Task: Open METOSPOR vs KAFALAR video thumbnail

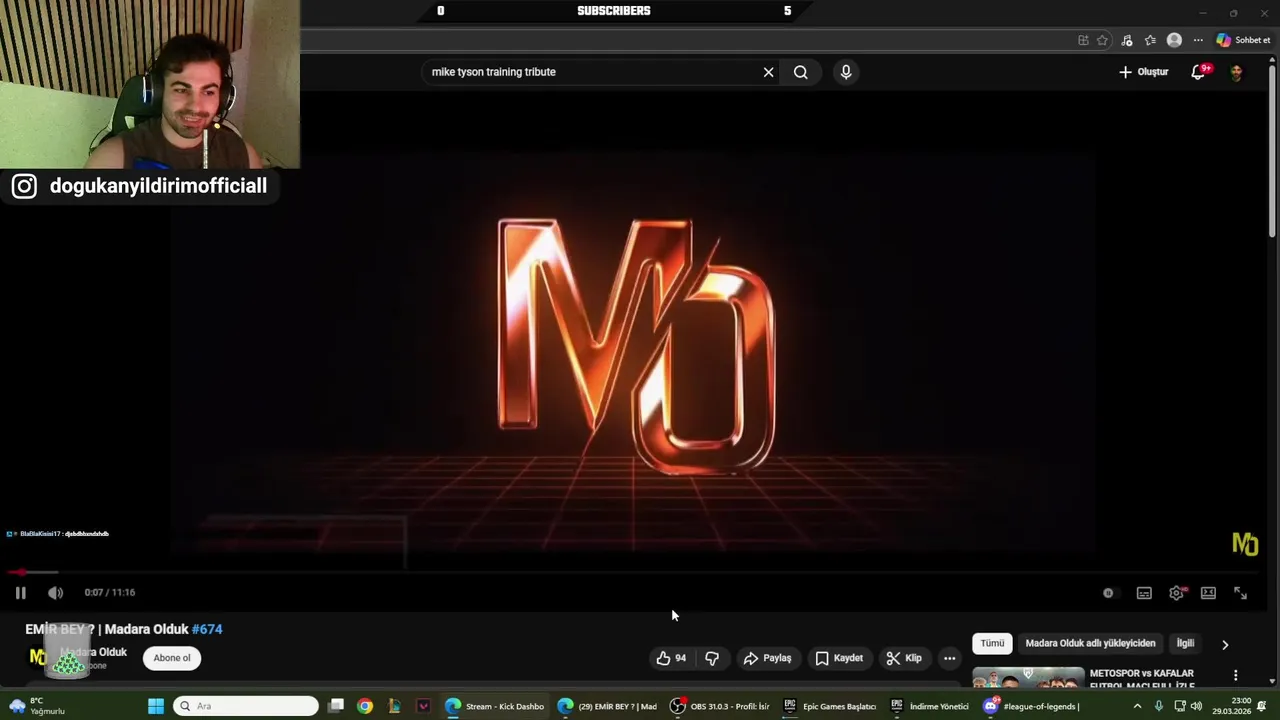Action: pos(1028,678)
